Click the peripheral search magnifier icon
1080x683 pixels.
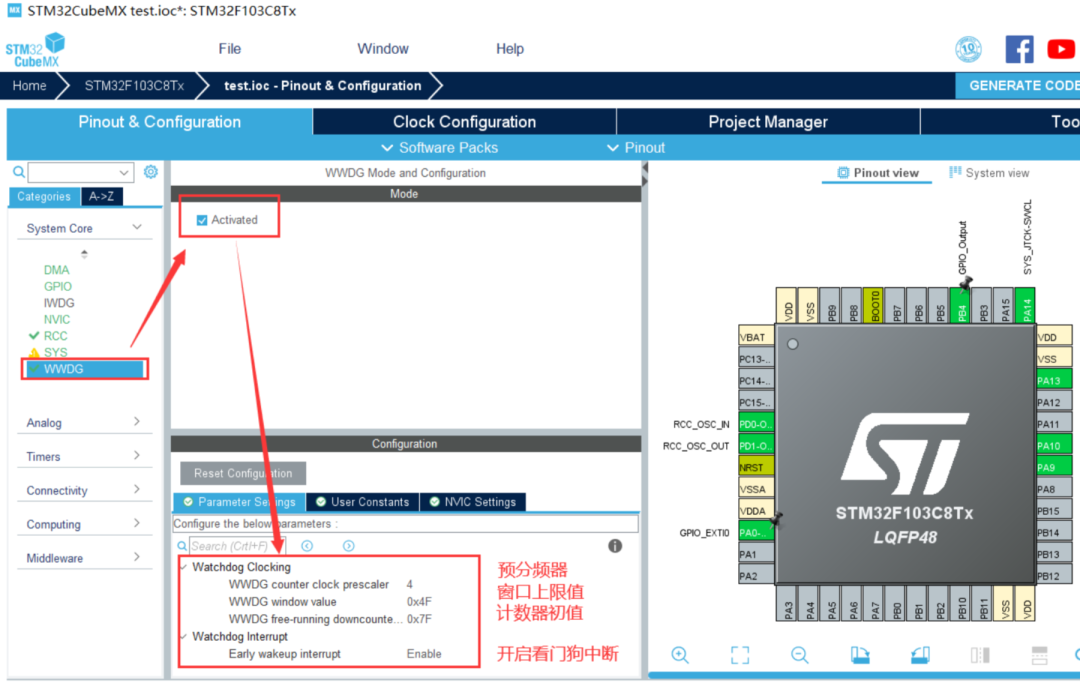(x=19, y=171)
